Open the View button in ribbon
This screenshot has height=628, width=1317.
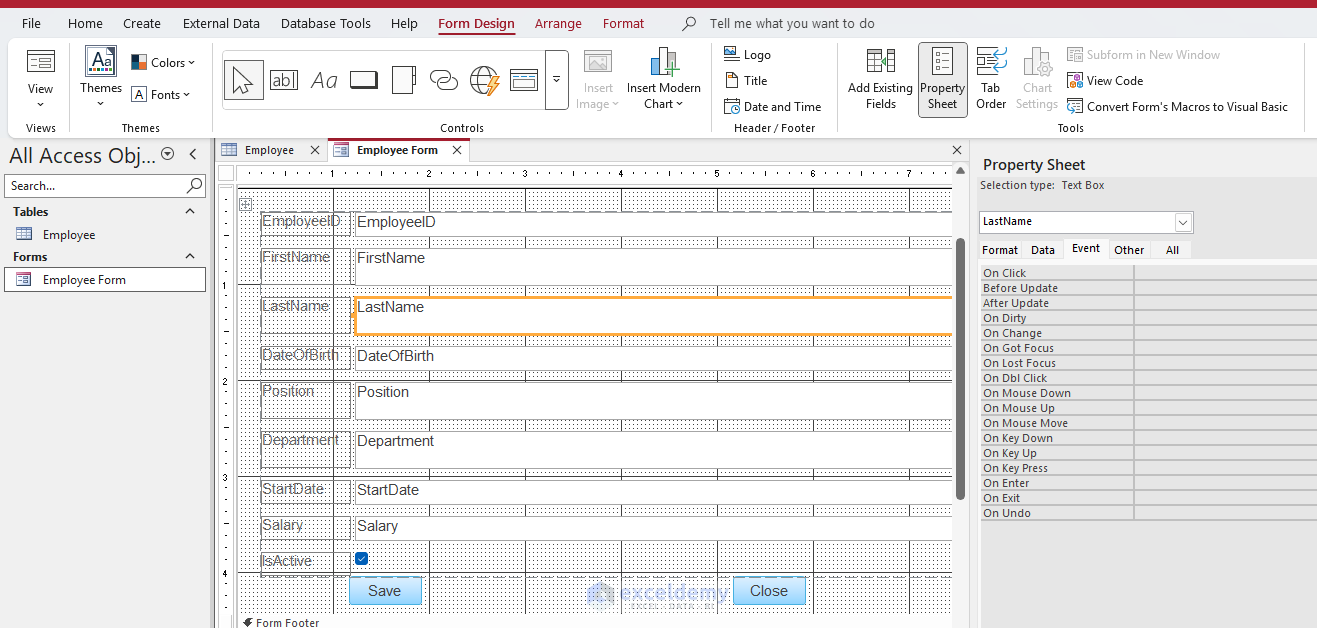click(x=40, y=78)
